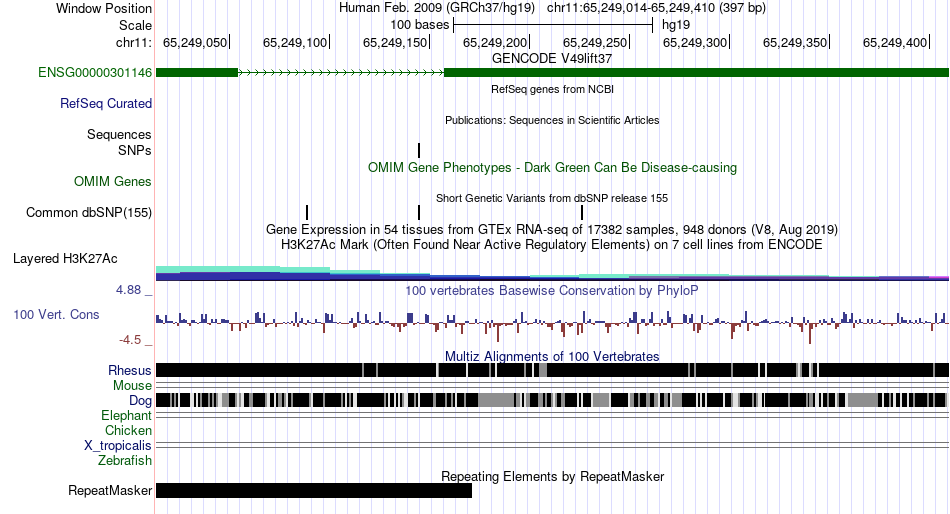Screen dimensions: 950x514
Task: Click the 65,249,050 ruler position
Action: [x=195, y=42]
